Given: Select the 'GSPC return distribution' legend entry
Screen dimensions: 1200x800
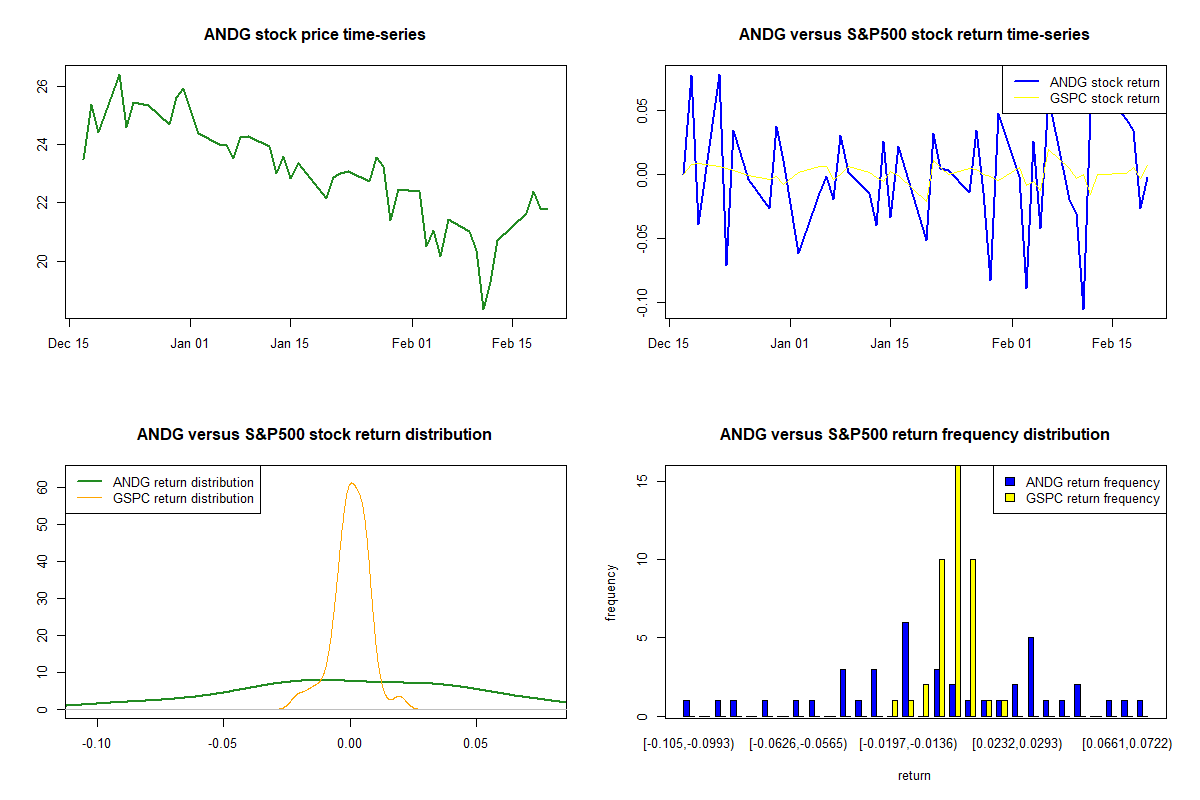Looking at the screenshot, I should coord(183,498).
